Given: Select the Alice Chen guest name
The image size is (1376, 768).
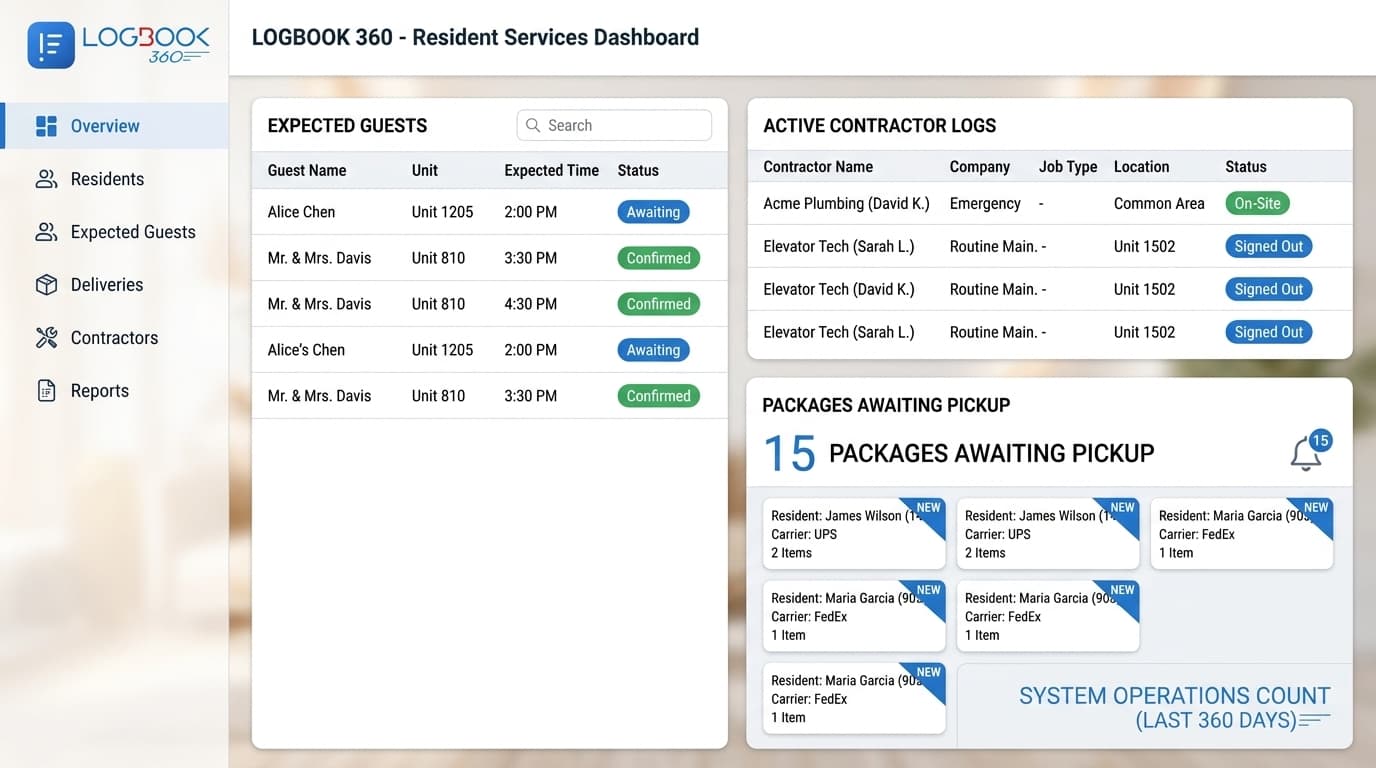Looking at the screenshot, I should point(301,212).
